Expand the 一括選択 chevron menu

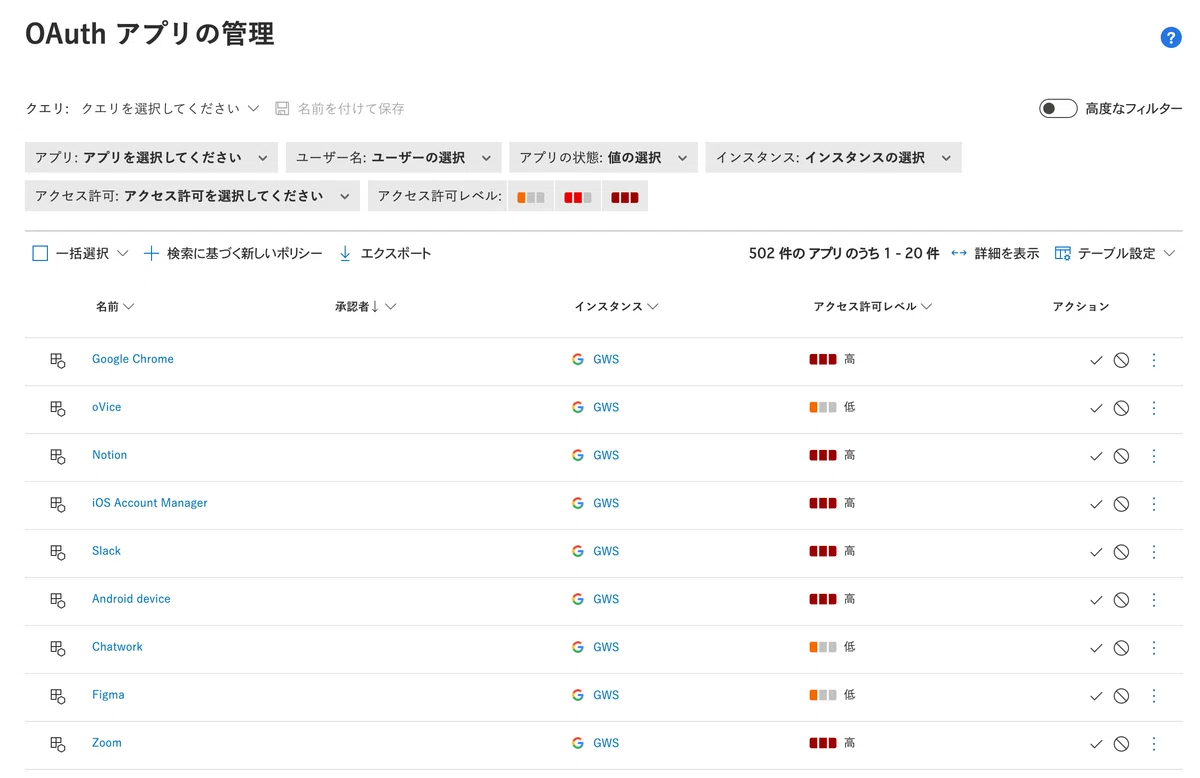coord(123,254)
